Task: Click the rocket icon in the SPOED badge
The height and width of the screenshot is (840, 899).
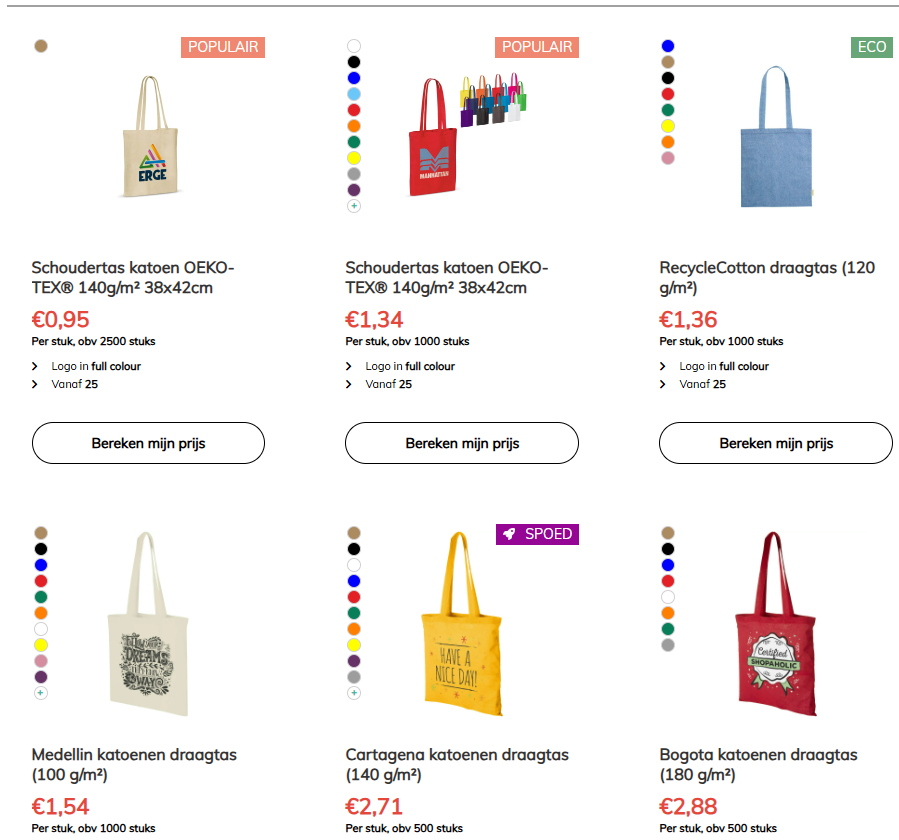Action: tap(509, 534)
